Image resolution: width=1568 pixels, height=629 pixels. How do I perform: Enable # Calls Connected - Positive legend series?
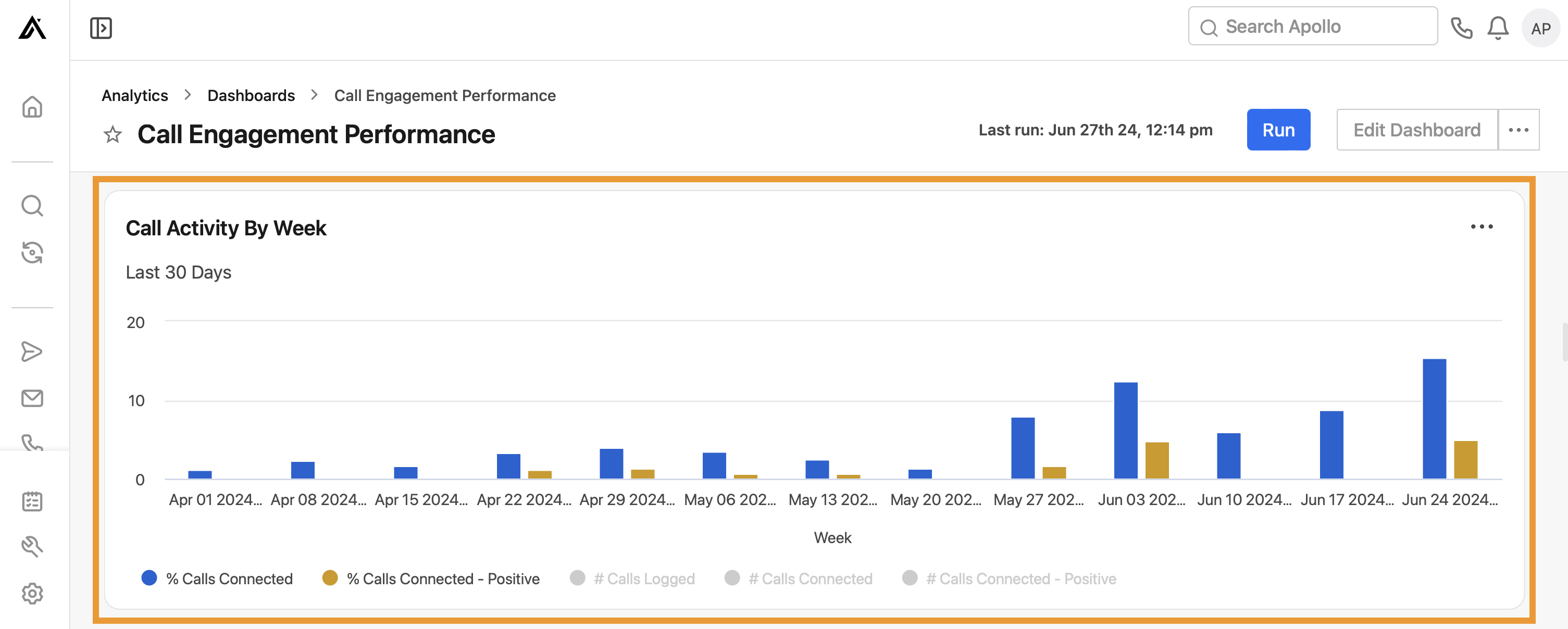click(1009, 578)
